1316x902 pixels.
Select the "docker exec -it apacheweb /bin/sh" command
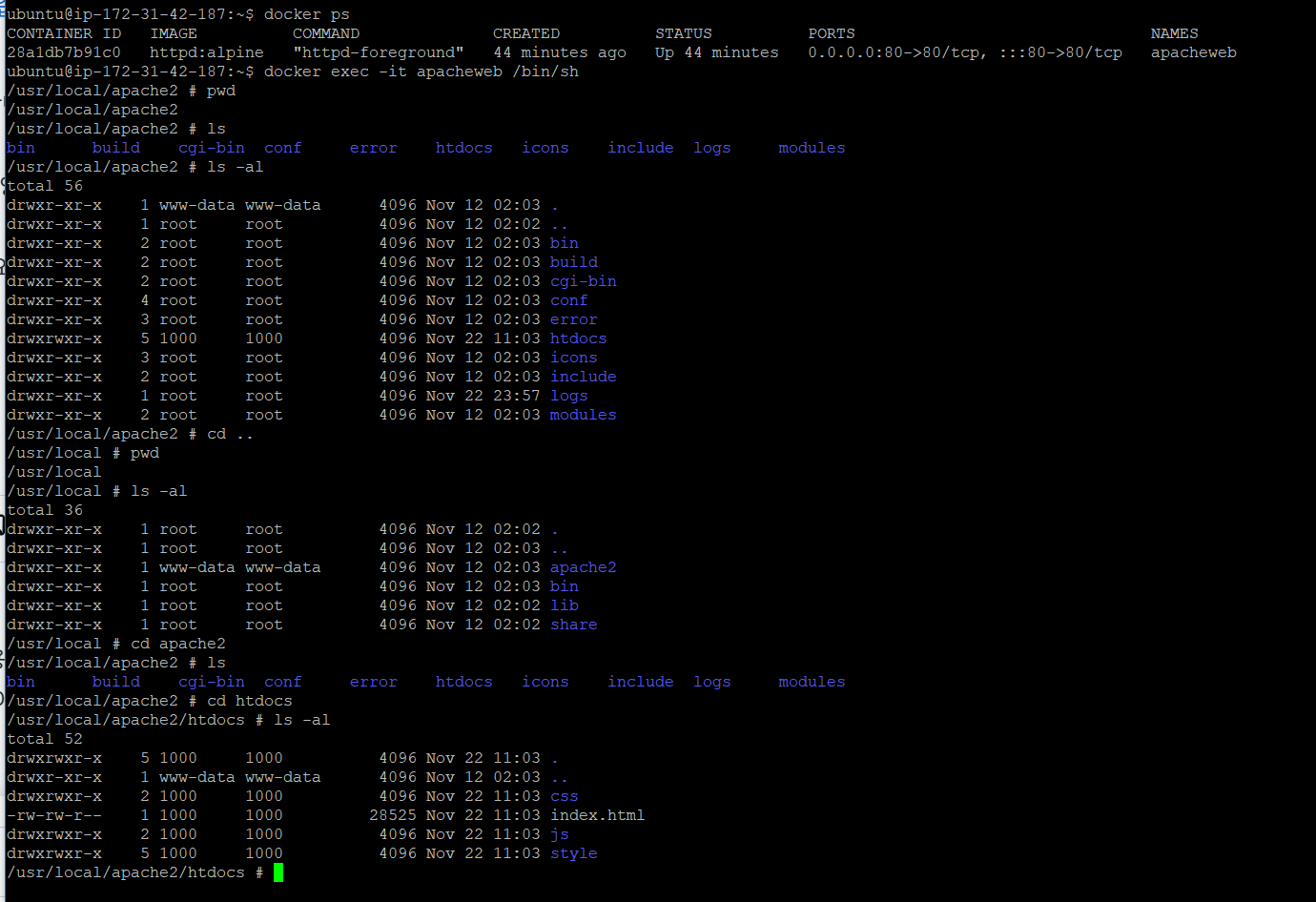(x=422, y=72)
